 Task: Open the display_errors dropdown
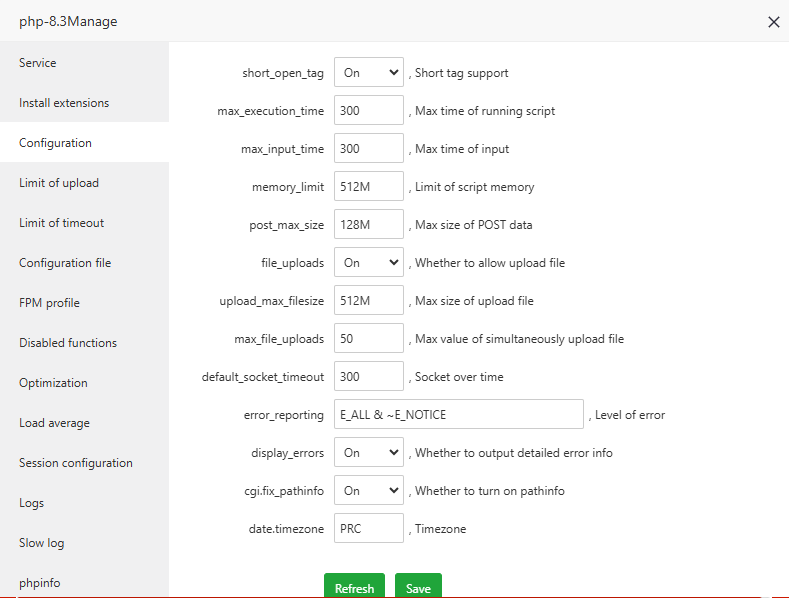click(x=368, y=453)
